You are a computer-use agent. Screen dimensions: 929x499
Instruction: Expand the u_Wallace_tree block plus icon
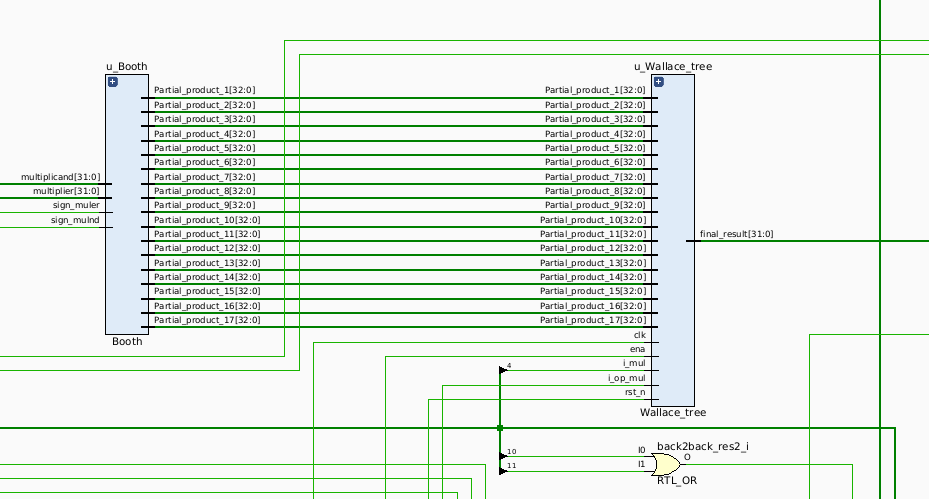click(657, 82)
